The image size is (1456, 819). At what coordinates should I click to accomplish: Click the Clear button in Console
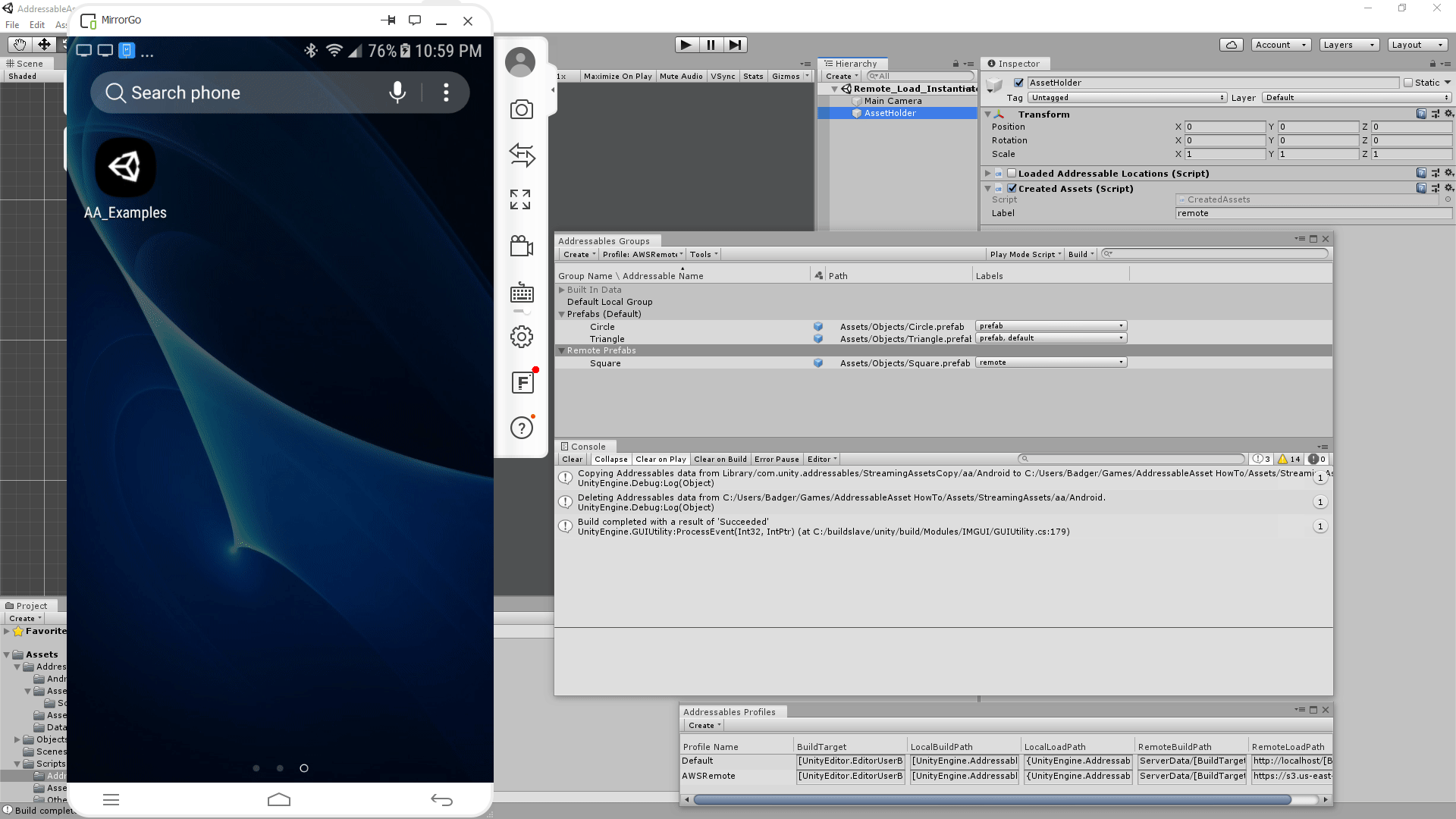[x=572, y=459]
